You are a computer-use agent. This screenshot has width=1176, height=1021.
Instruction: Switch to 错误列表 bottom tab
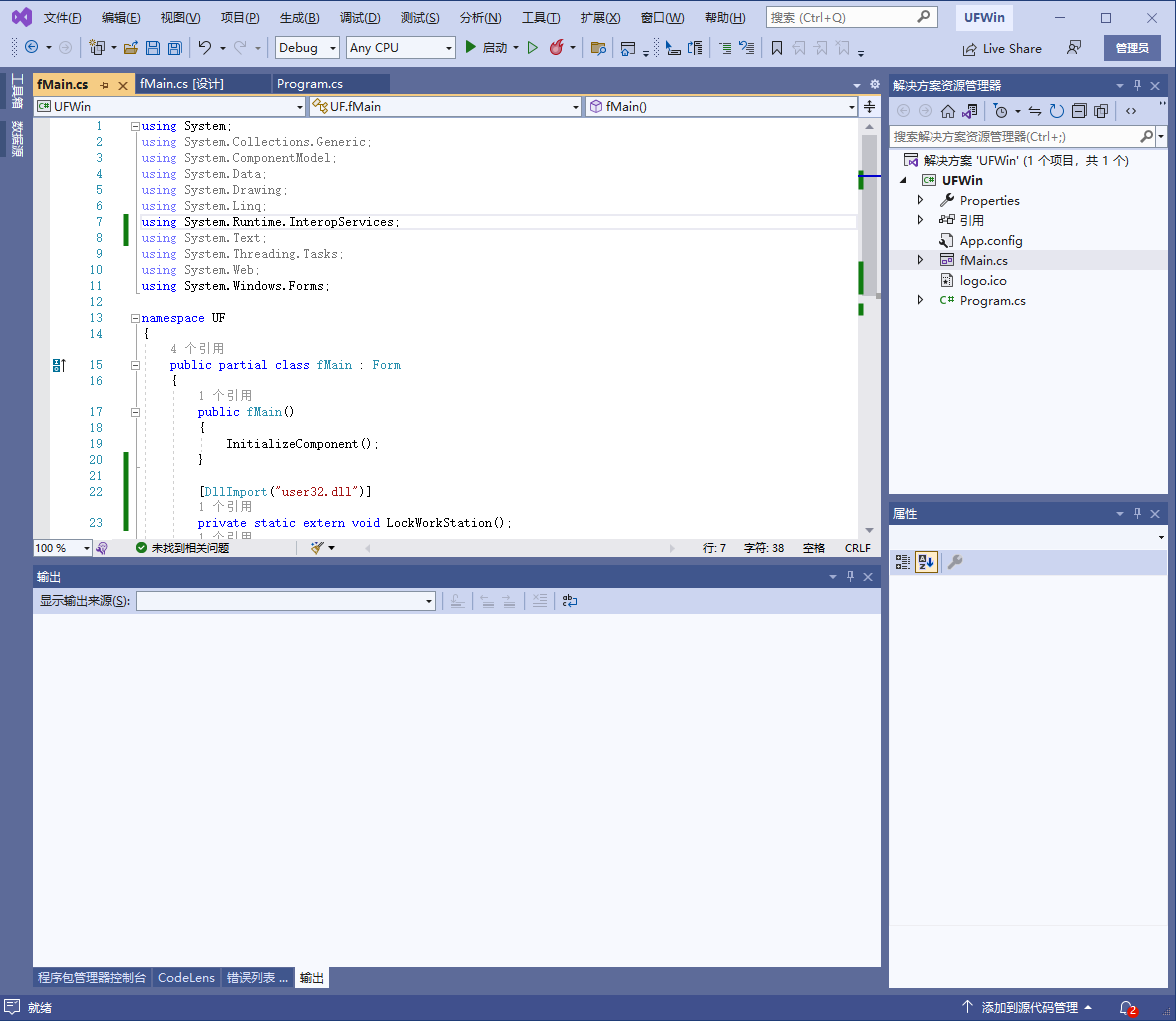(x=257, y=977)
